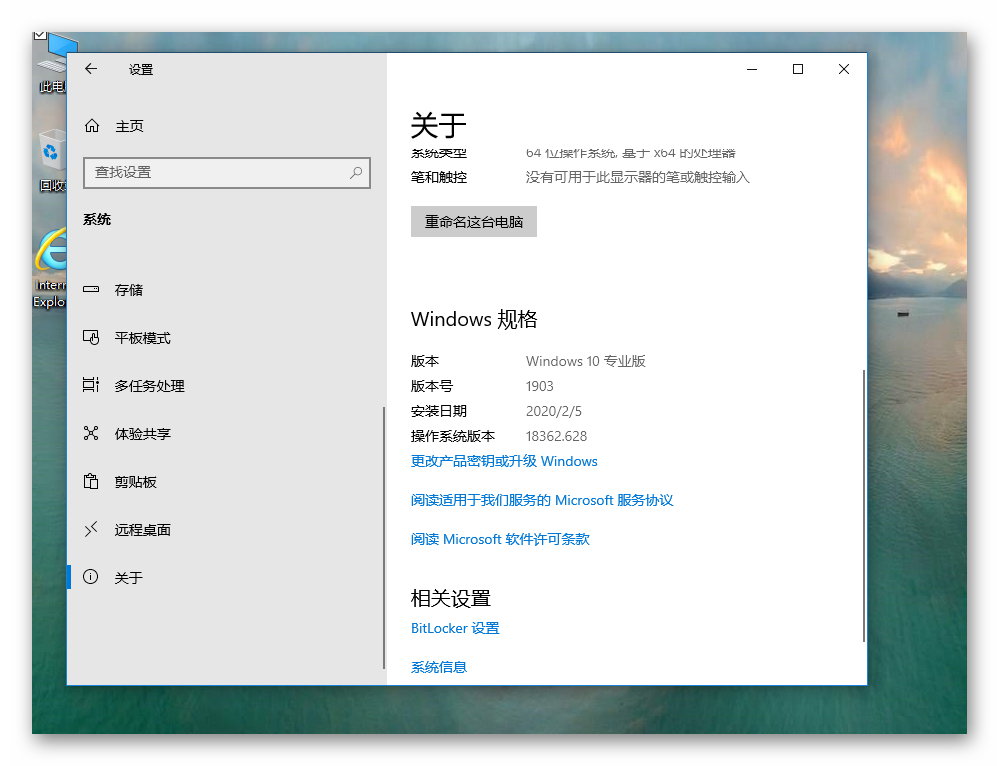The image size is (999, 766).
Task: Click the sidebar vertical scrollbar
Action: pos(384,538)
